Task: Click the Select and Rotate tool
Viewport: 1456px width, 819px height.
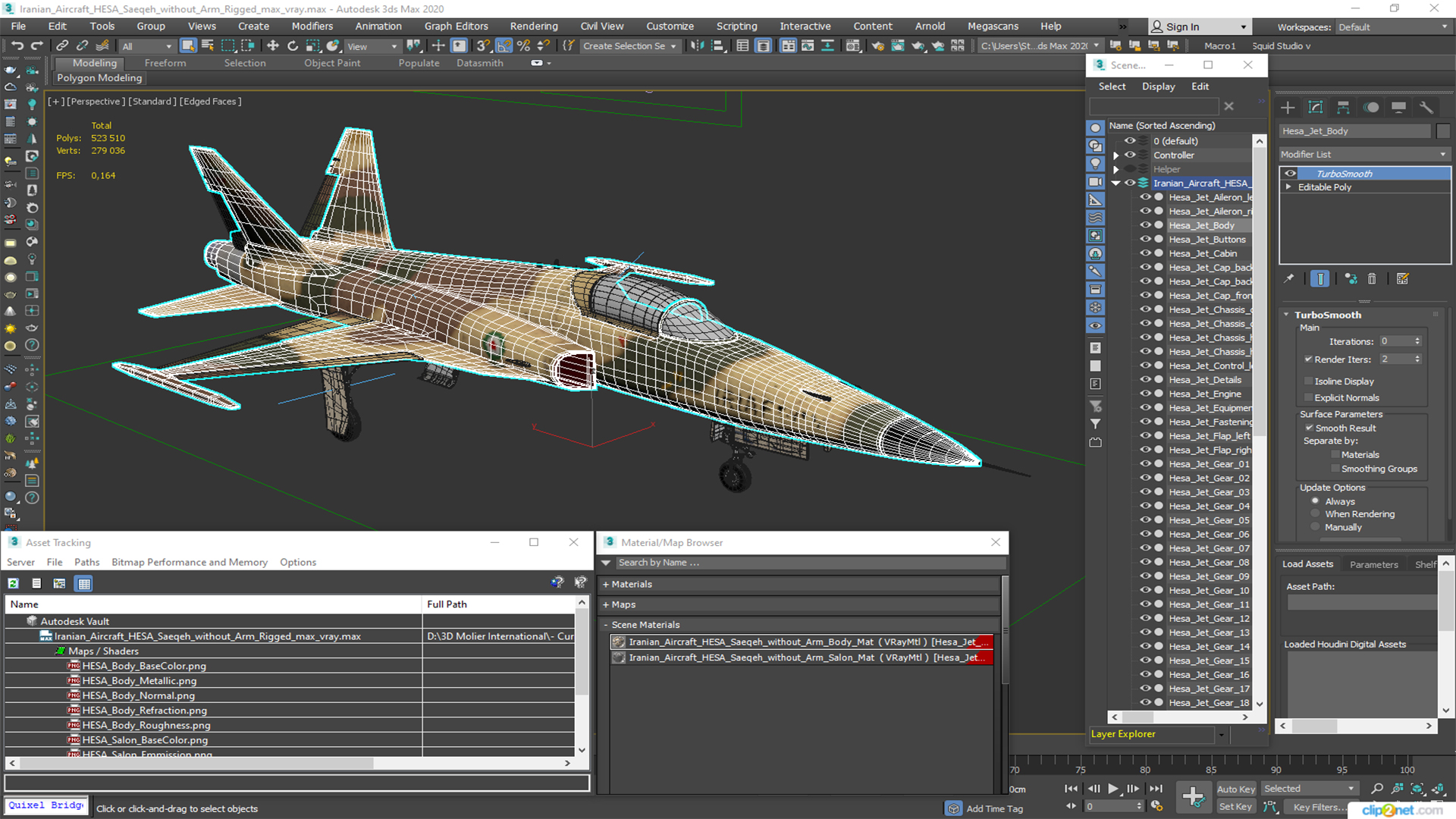Action: [293, 46]
